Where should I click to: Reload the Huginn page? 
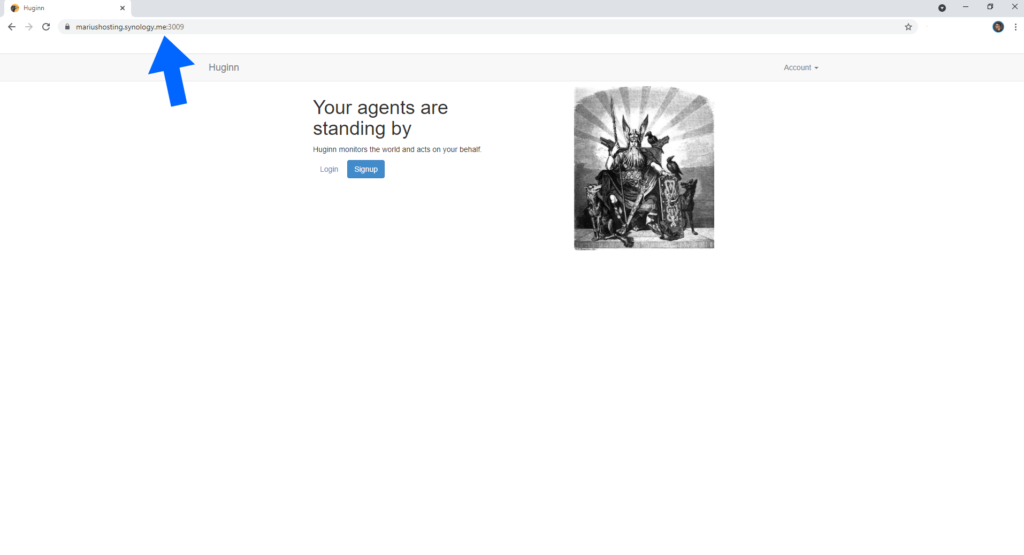tap(46, 27)
